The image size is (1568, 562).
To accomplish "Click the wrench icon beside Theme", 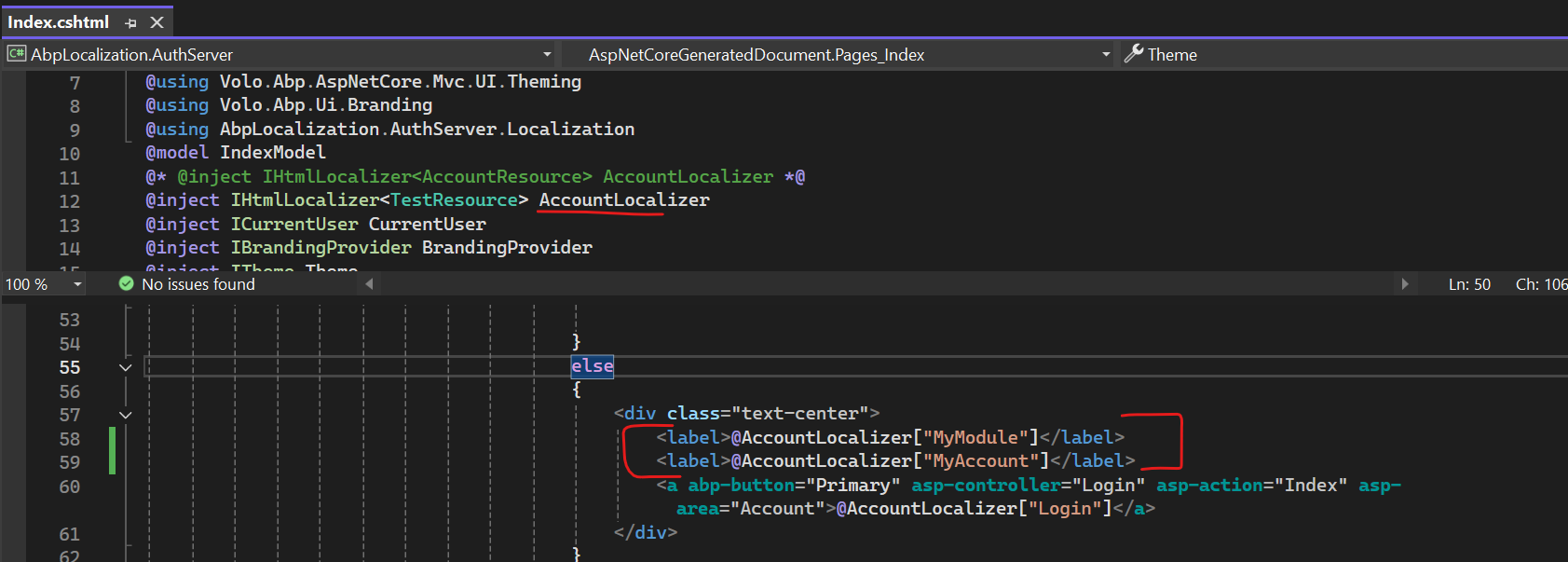I will pyautogui.click(x=1133, y=54).
